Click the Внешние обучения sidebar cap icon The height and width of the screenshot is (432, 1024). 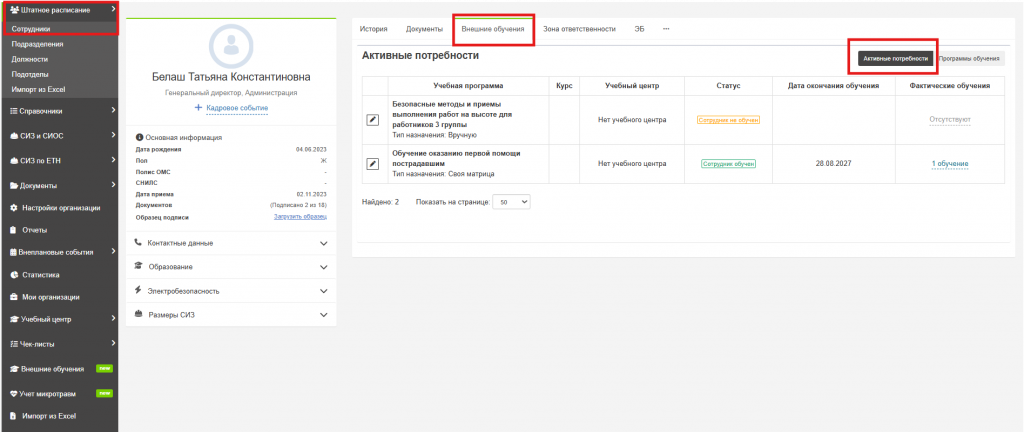pos(14,369)
